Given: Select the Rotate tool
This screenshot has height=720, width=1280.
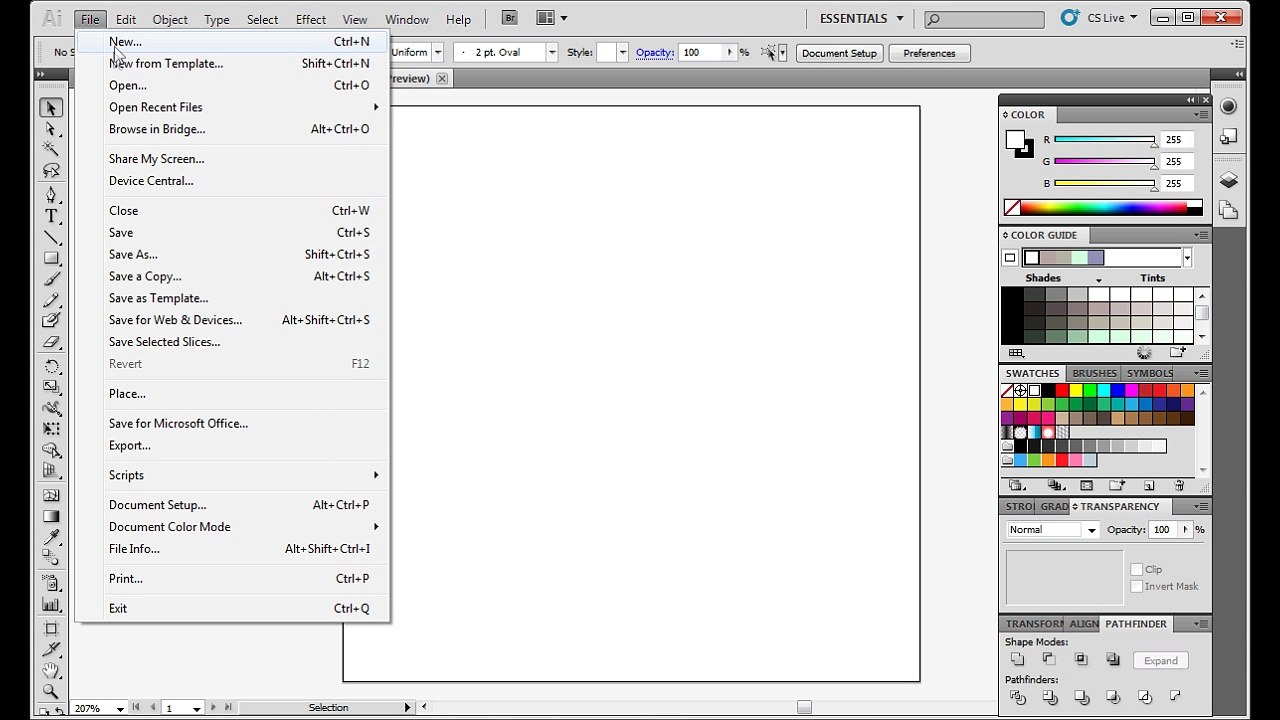Looking at the screenshot, I should pos(51,366).
